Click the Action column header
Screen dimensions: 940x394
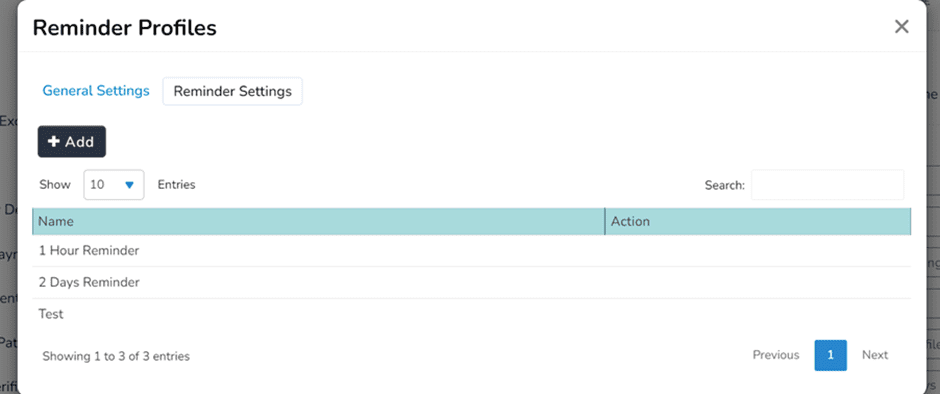point(758,221)
